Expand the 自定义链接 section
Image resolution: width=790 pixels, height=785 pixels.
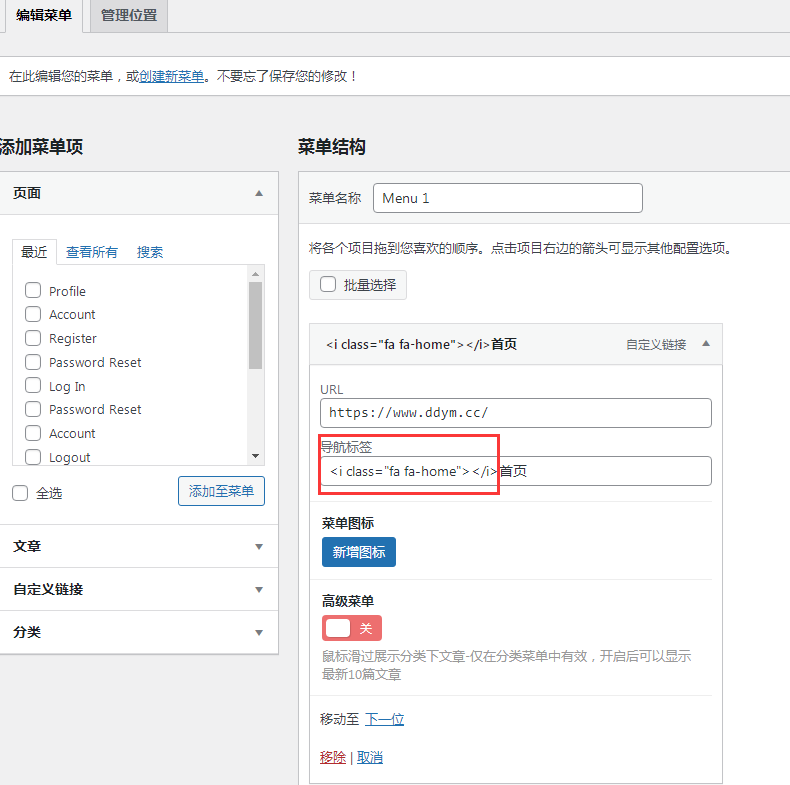[259, 590]
